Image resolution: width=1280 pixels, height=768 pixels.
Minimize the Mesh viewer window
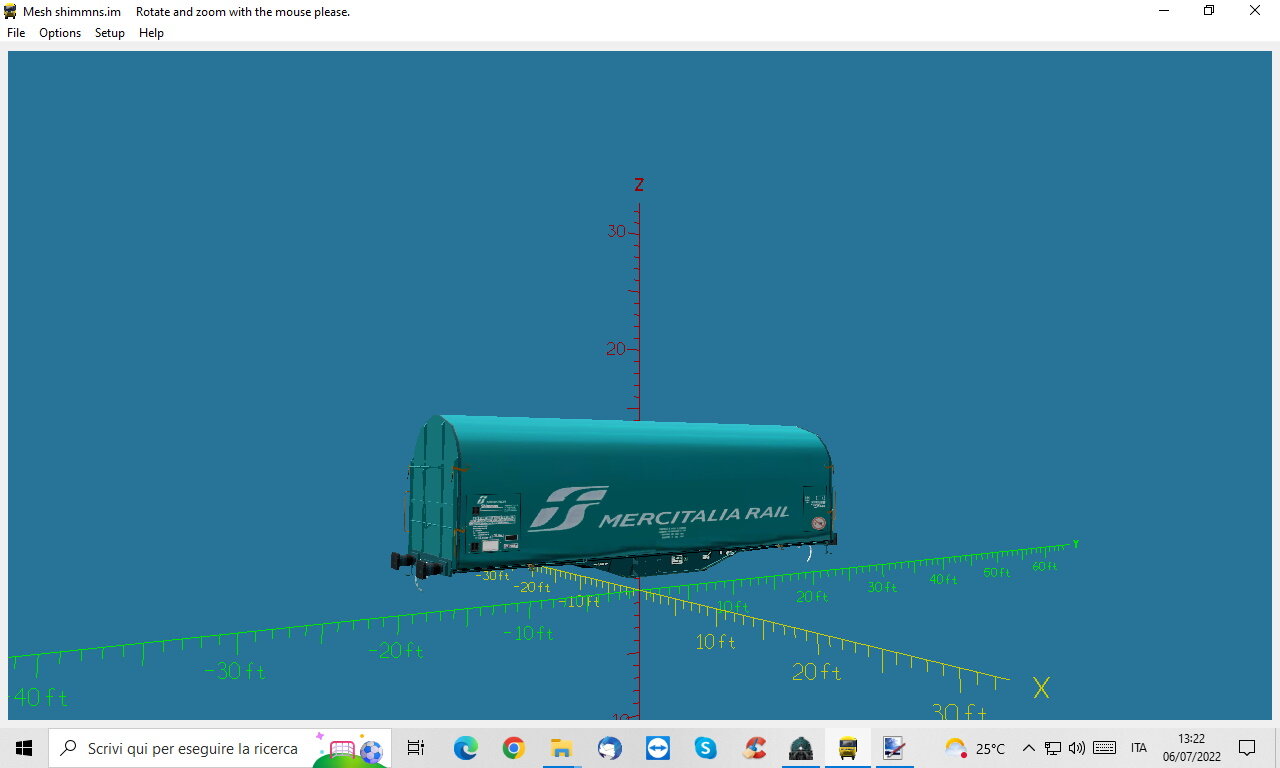(1164, 11)
